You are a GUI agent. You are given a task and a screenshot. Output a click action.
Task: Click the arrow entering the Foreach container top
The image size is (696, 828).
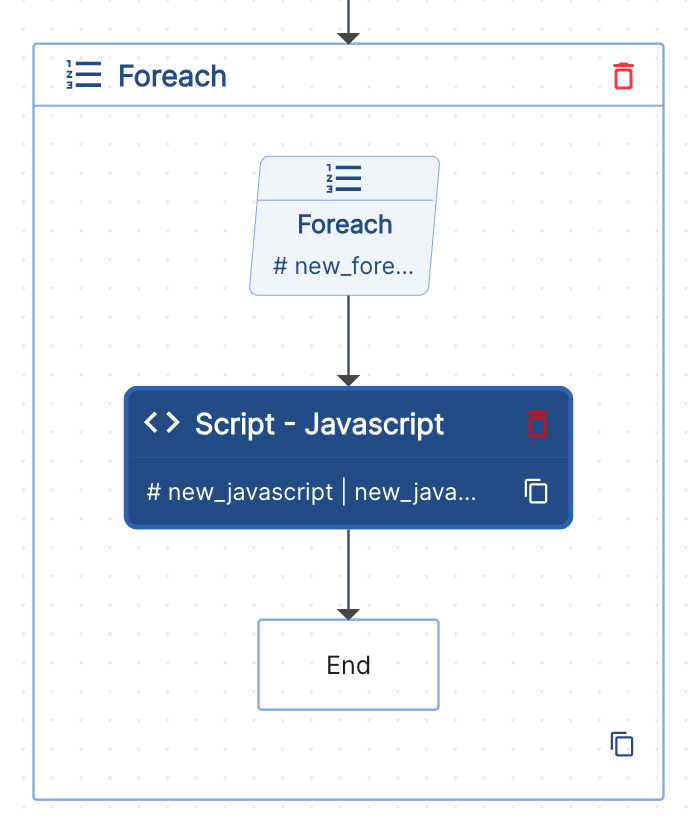[348, 22]
